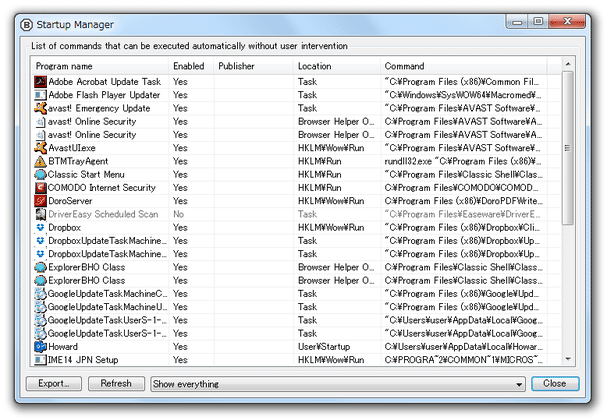Viewport: 607px width, 420px height.
Task: Select the IME14 JPN Setup entry
Action: (x=83, y=360)
